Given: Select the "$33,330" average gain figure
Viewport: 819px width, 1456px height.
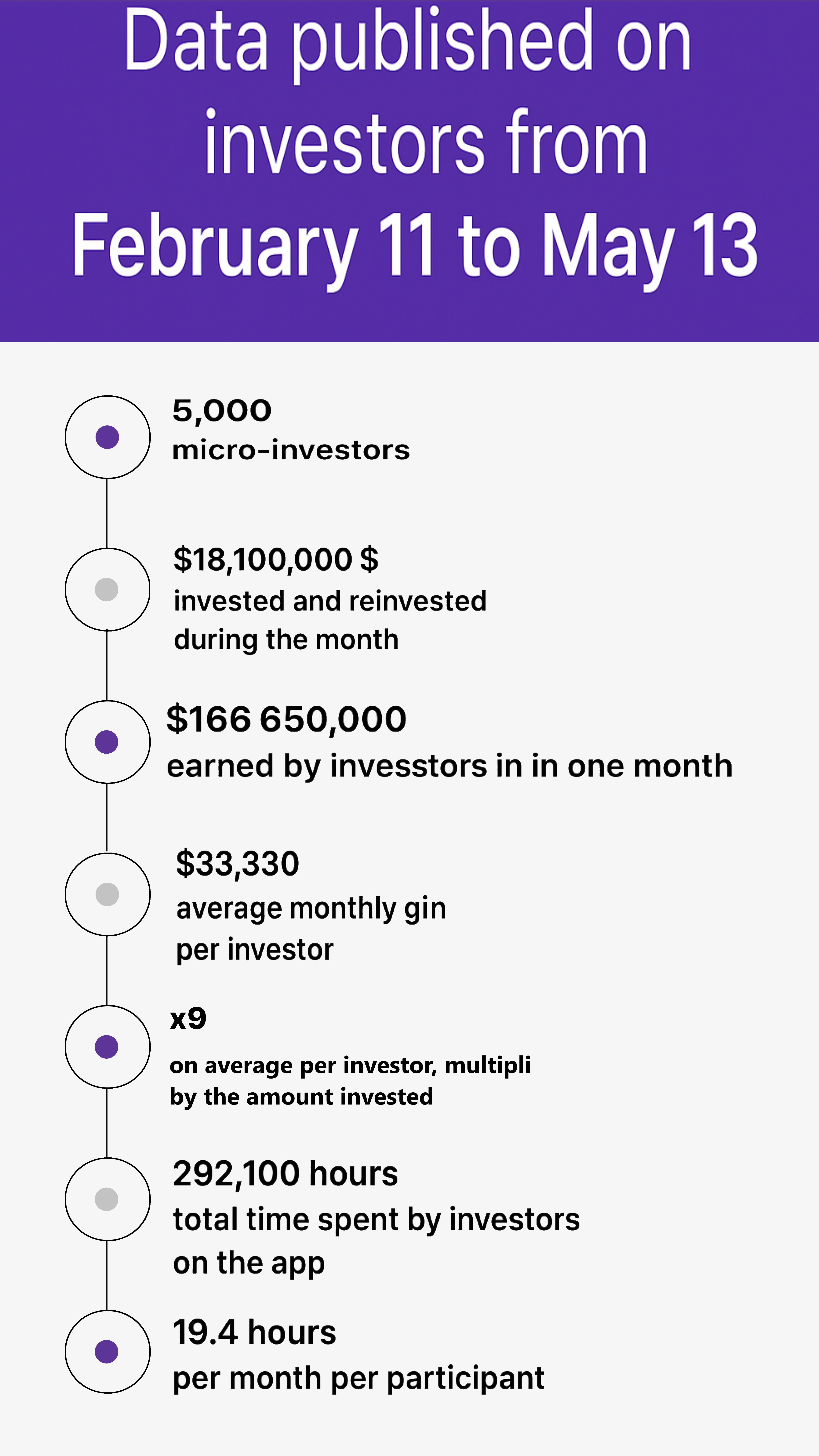Looking at the screenshot, I should pos(237,864).
